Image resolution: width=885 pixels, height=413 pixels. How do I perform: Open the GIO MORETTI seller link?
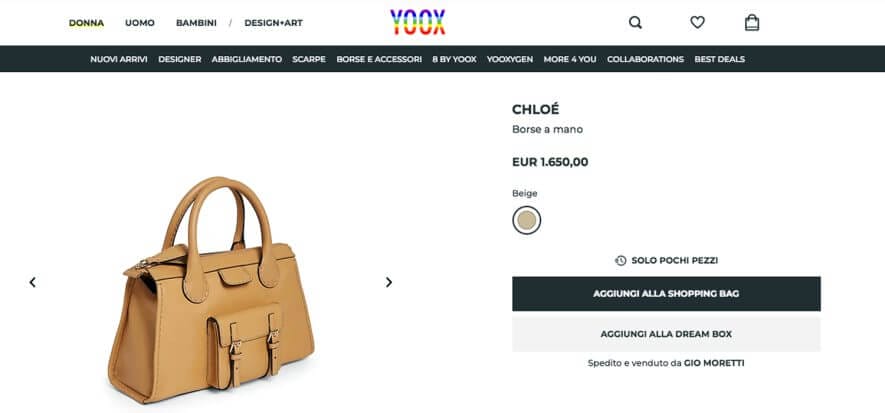[714, 363]
